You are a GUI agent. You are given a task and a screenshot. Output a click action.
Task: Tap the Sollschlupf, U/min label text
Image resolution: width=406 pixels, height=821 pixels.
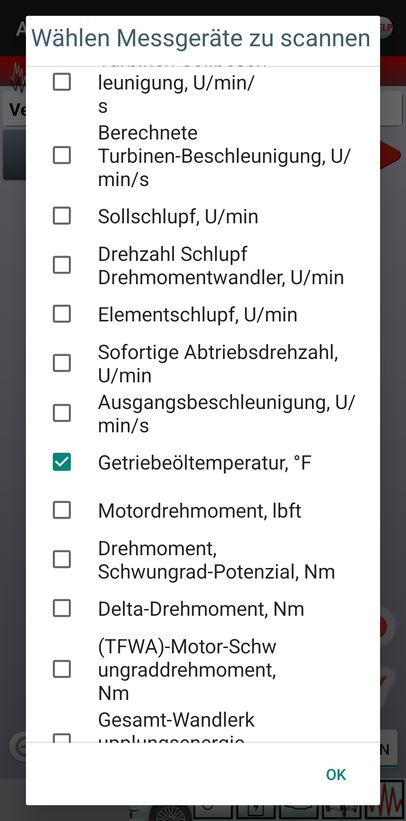[x=178, y=216]
